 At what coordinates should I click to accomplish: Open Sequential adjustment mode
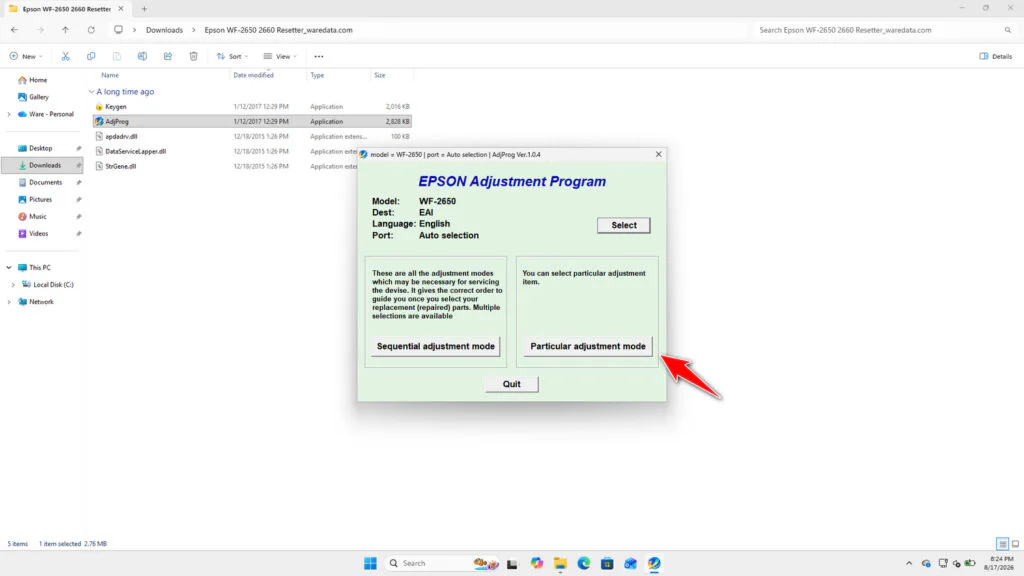click(436, 346)
